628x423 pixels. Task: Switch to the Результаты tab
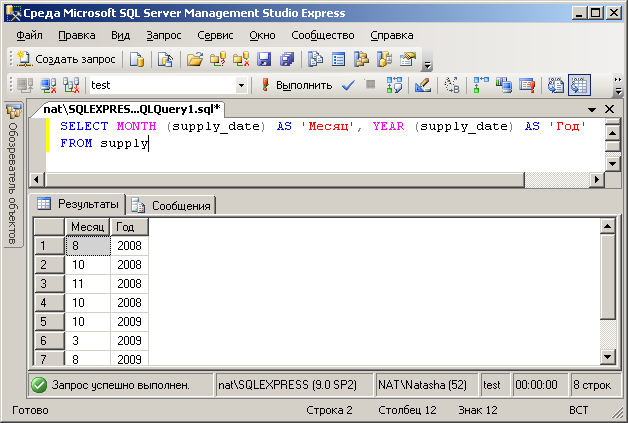(x=78, y=204)
